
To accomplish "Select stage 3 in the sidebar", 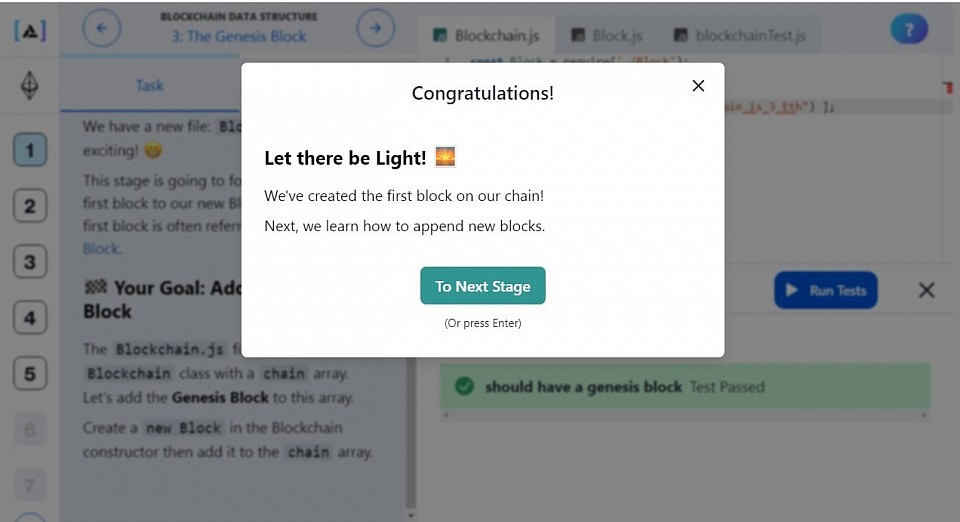I will 30,262.
